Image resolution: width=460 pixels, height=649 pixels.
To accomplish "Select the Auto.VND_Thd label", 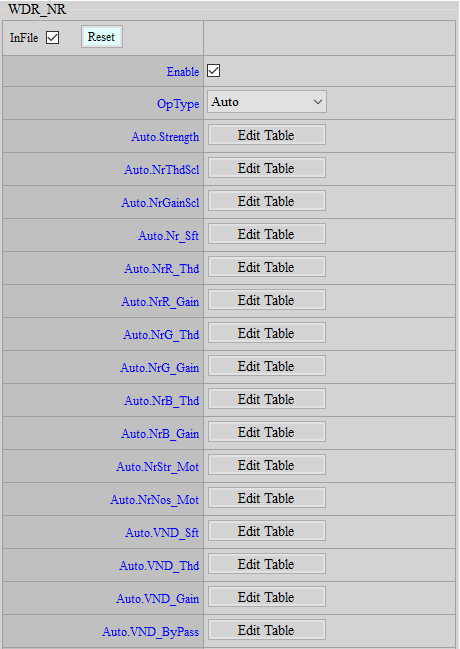I will (x=159, y=566).
